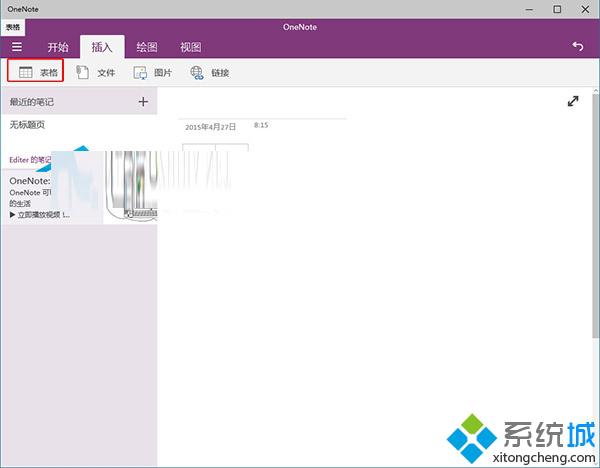
Task: Click the 8:15 page time
Action: point(261,125)
